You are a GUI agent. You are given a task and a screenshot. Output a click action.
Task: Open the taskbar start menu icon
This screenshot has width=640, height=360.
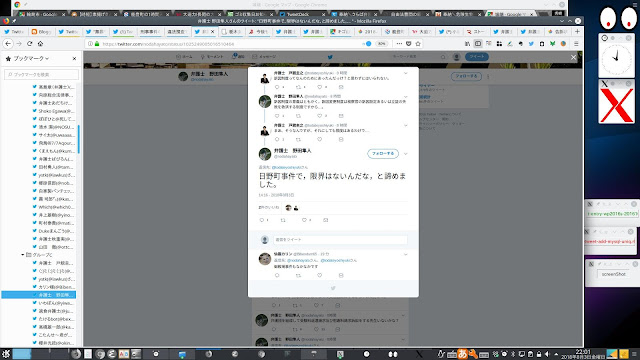point(6,354)
